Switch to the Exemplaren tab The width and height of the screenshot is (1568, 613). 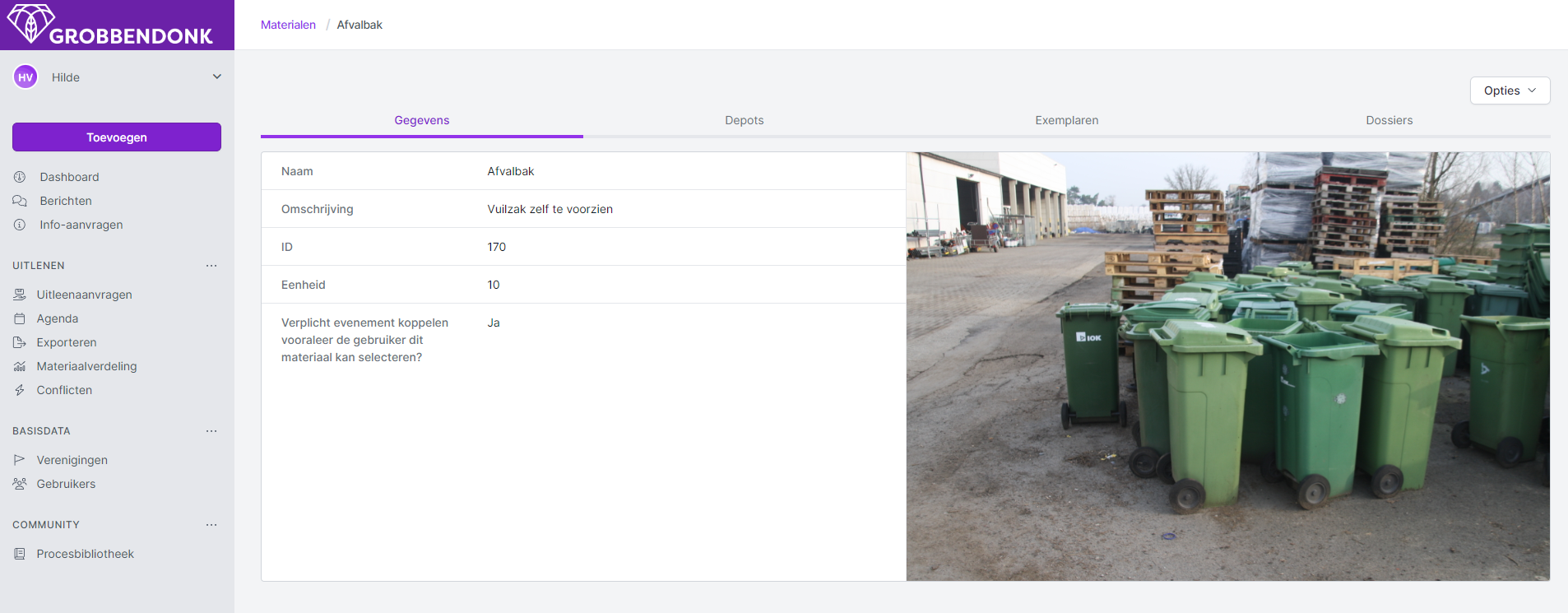tap(1066, 120)
